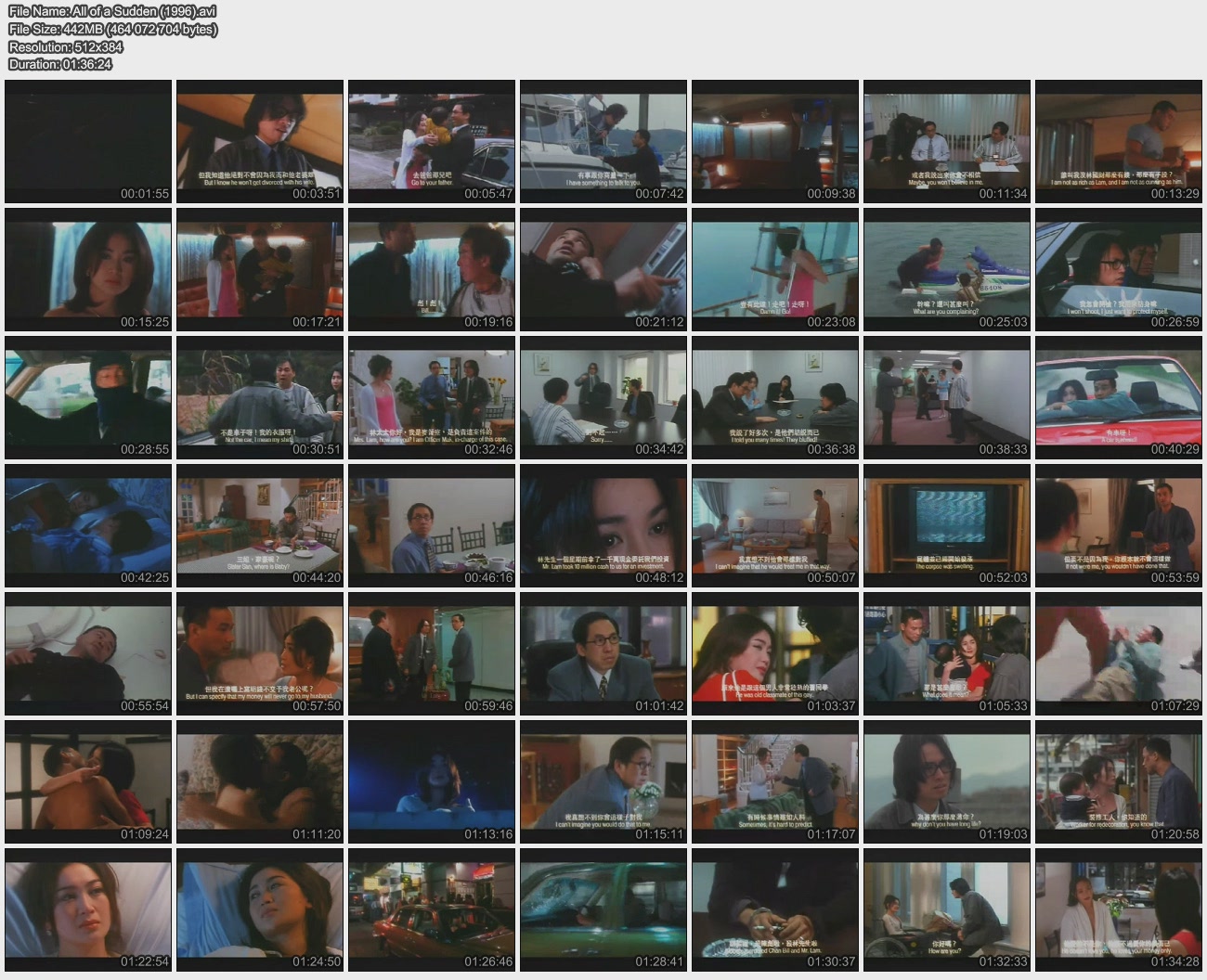Click the blue-lit frame at 01:13:16
Screen dimensions: 1207x980
pos(432,781)
